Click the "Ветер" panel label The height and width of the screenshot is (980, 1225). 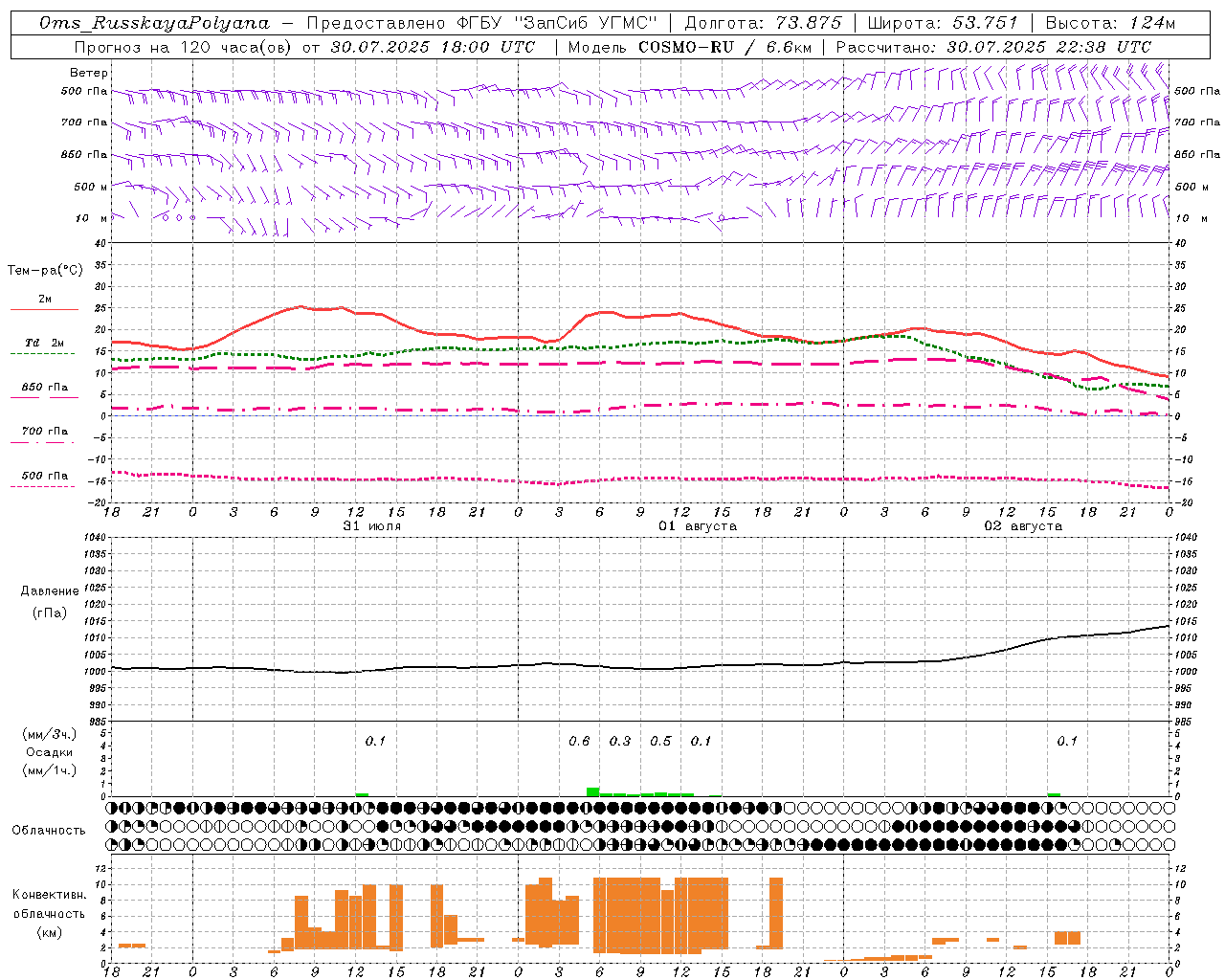click(89, 73)
